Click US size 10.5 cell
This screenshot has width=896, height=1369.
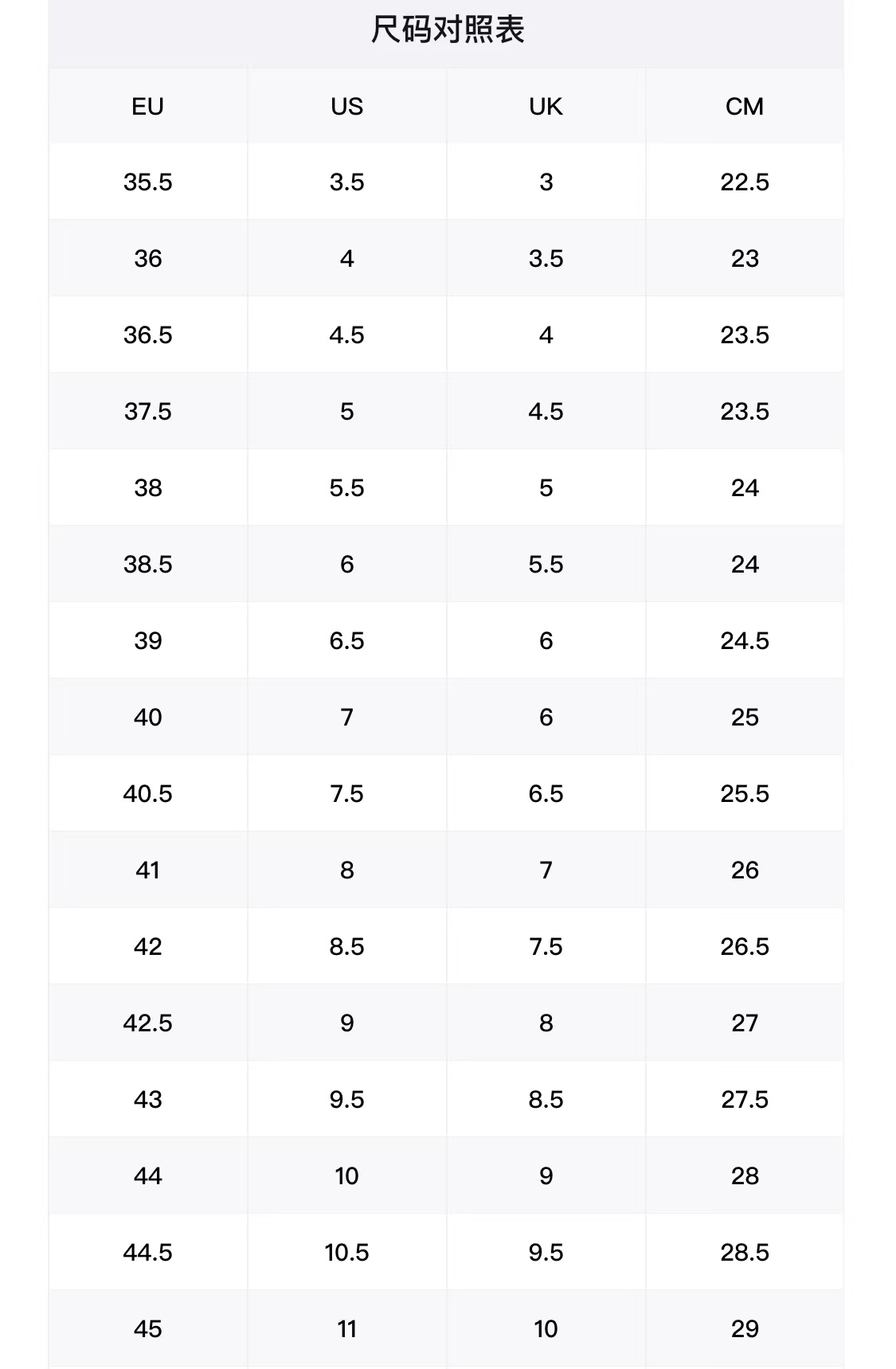(346, 1253)
